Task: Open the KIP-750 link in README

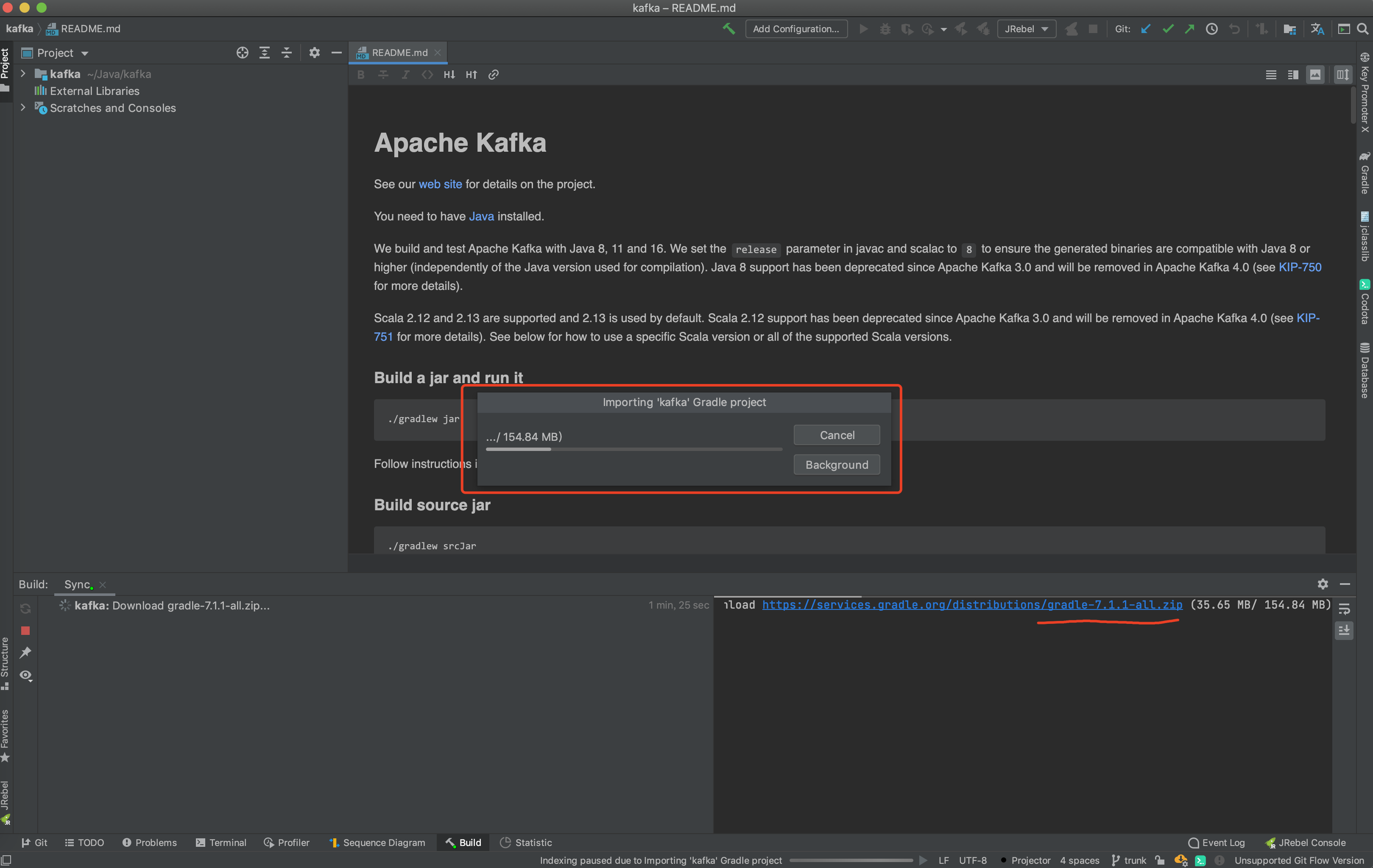Action: pyautogui.click(x=1300, y=267)
